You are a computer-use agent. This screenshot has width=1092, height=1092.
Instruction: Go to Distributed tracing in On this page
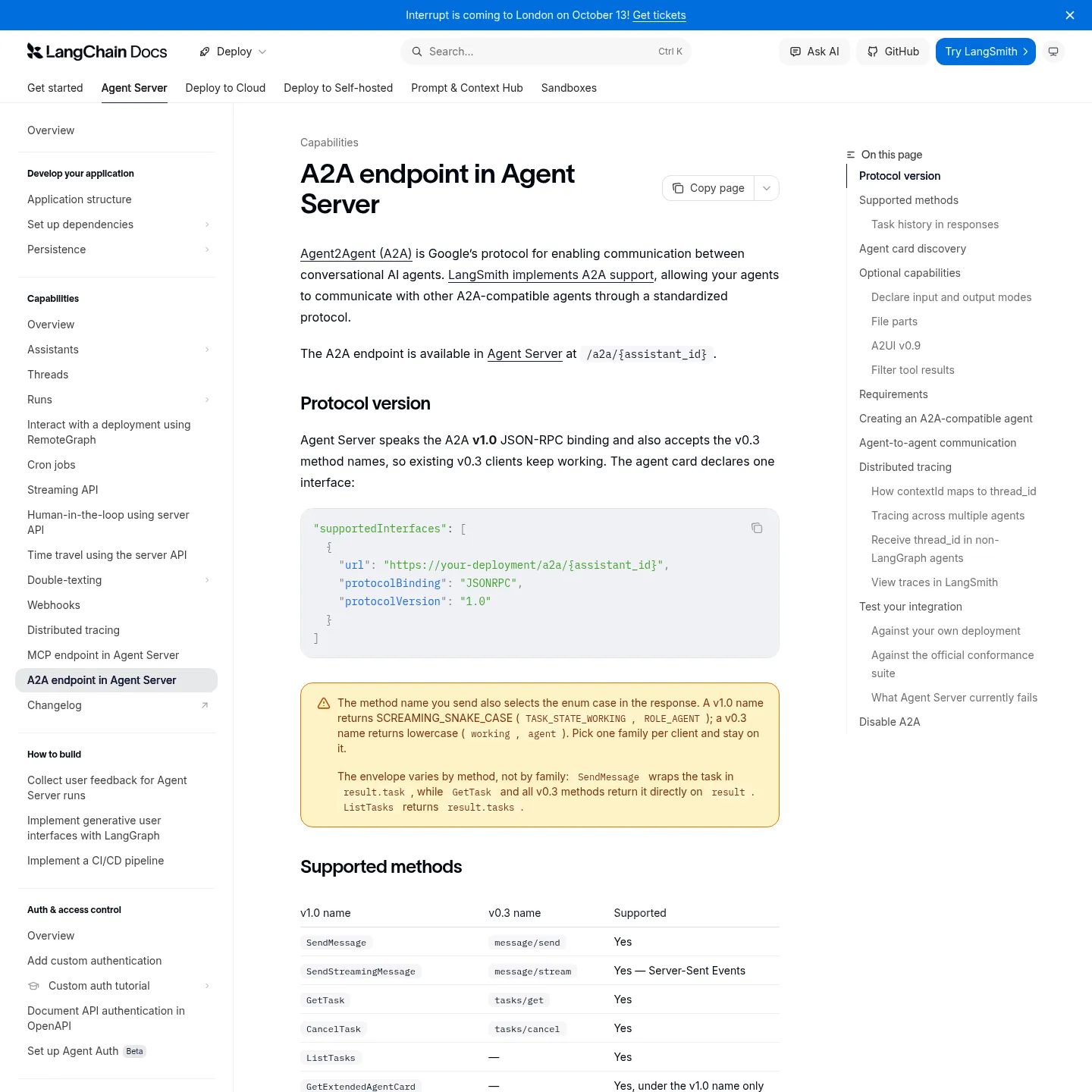pos(905,467)
